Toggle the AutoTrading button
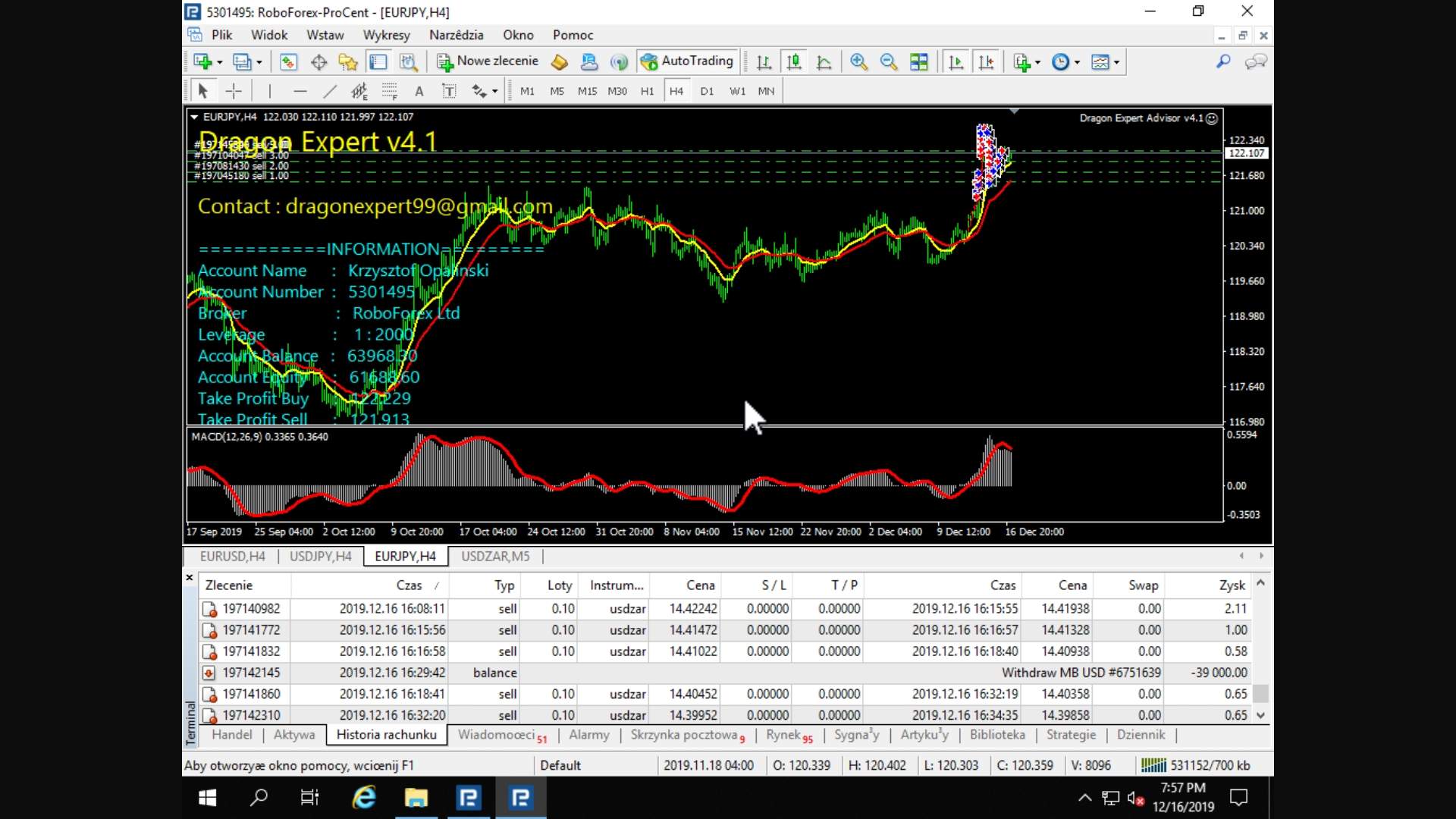The height and width of the screenshot is (819, 1456). [688, 61]
